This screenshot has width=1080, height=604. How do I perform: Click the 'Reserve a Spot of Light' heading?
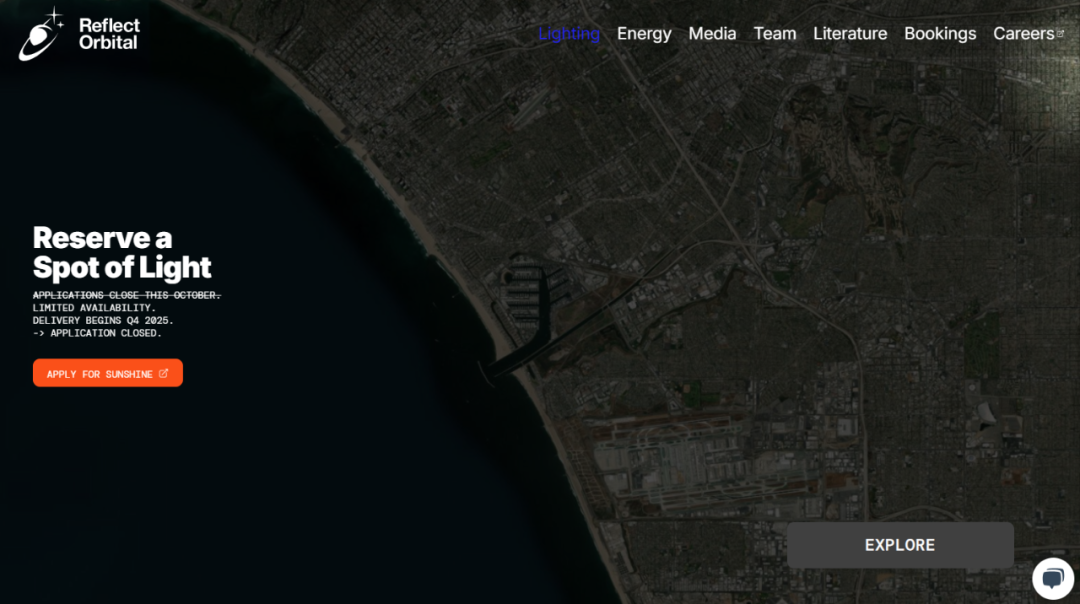(122, 252)
